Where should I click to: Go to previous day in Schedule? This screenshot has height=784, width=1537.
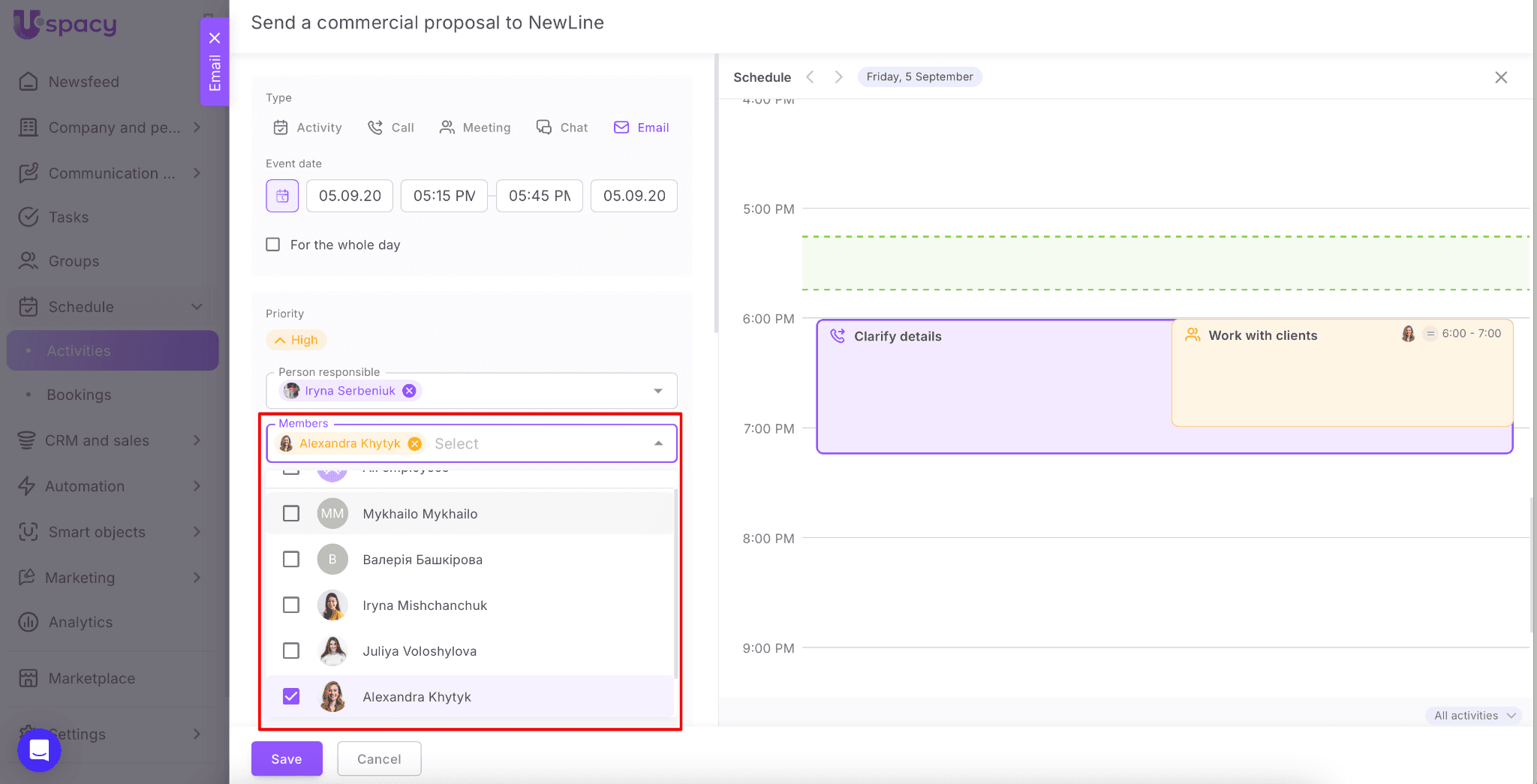tap(810, 77)
